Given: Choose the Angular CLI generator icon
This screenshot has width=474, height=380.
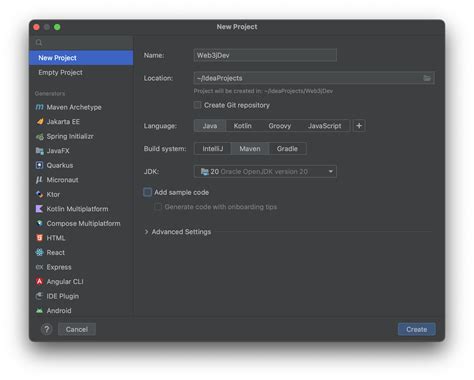Looking at the screenshot, I should 39,281.
